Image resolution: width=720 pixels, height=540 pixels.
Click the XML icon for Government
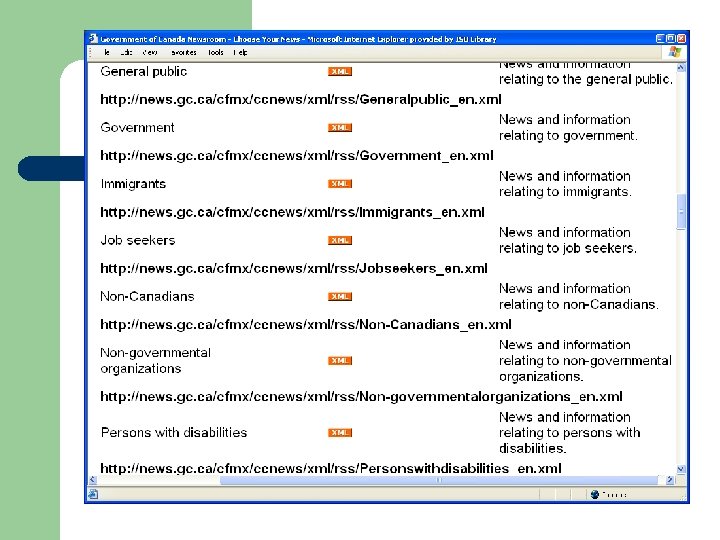coord(340,128)
